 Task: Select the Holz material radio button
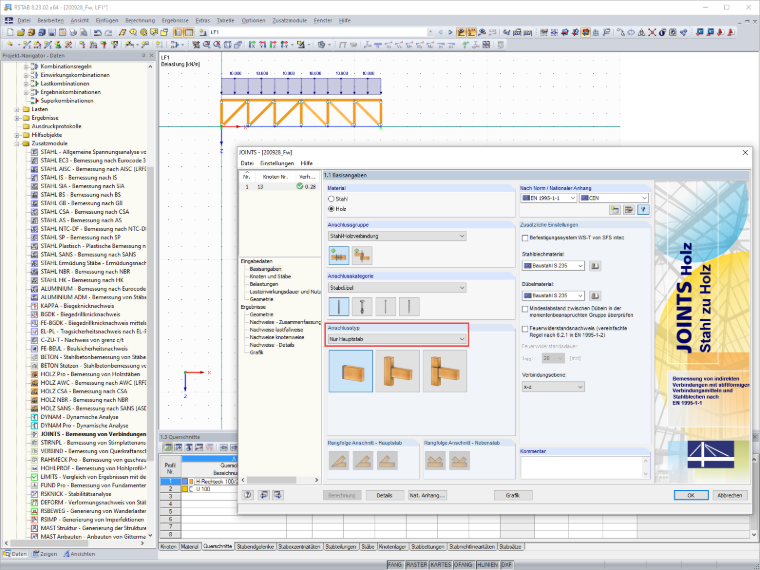pyautogui.click(x=332, y=208)
